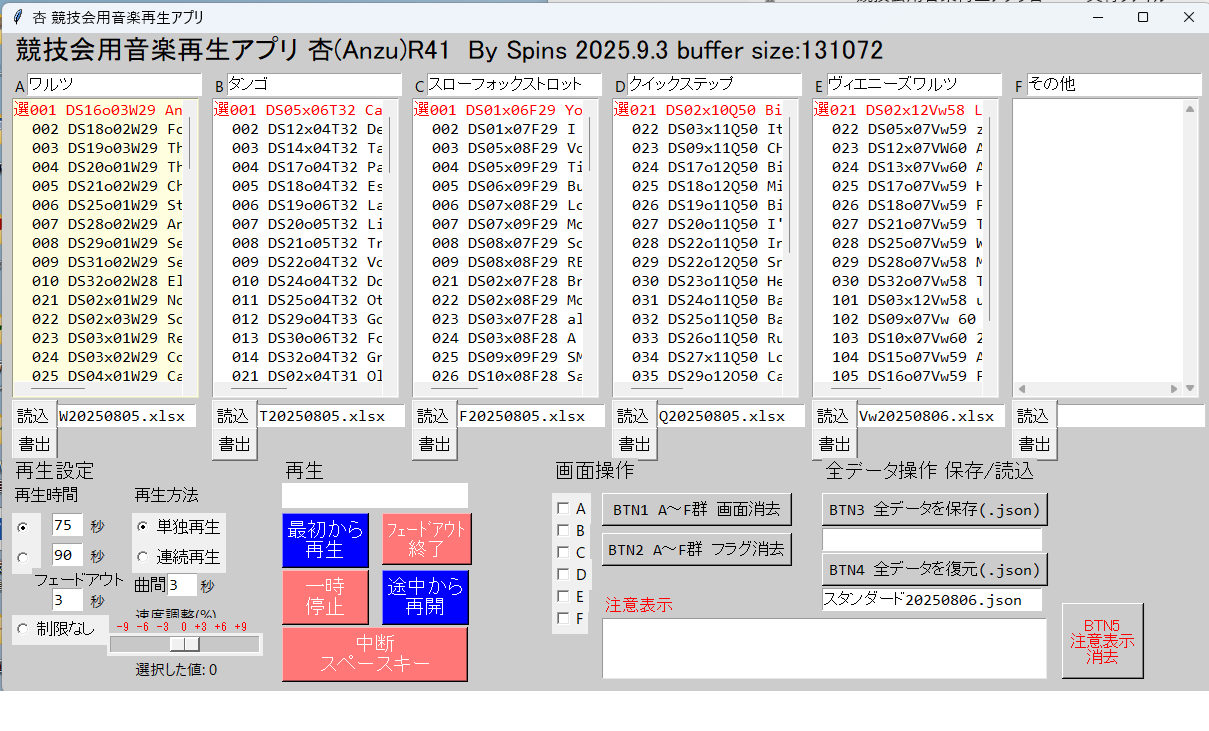This screenshot has height=731, width=1209.
Task: Select the 単独再生 radio button
Action: coord(143,527)
